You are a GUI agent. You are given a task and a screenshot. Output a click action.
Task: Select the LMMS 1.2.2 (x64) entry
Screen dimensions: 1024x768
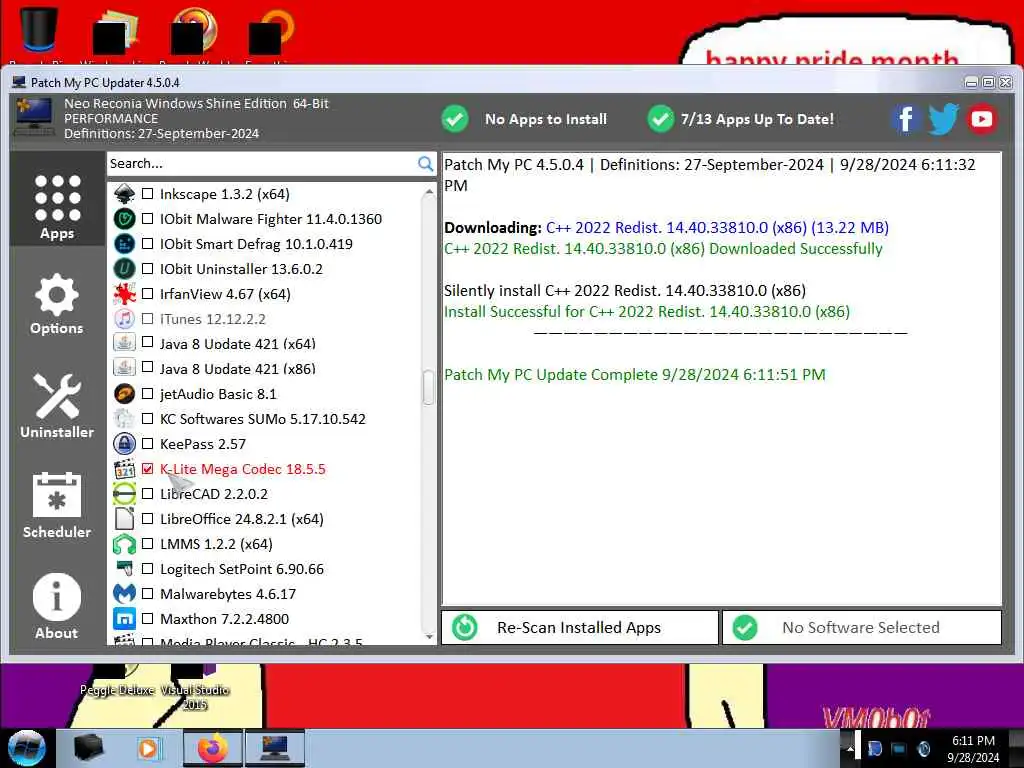click(x=216, y=544)
